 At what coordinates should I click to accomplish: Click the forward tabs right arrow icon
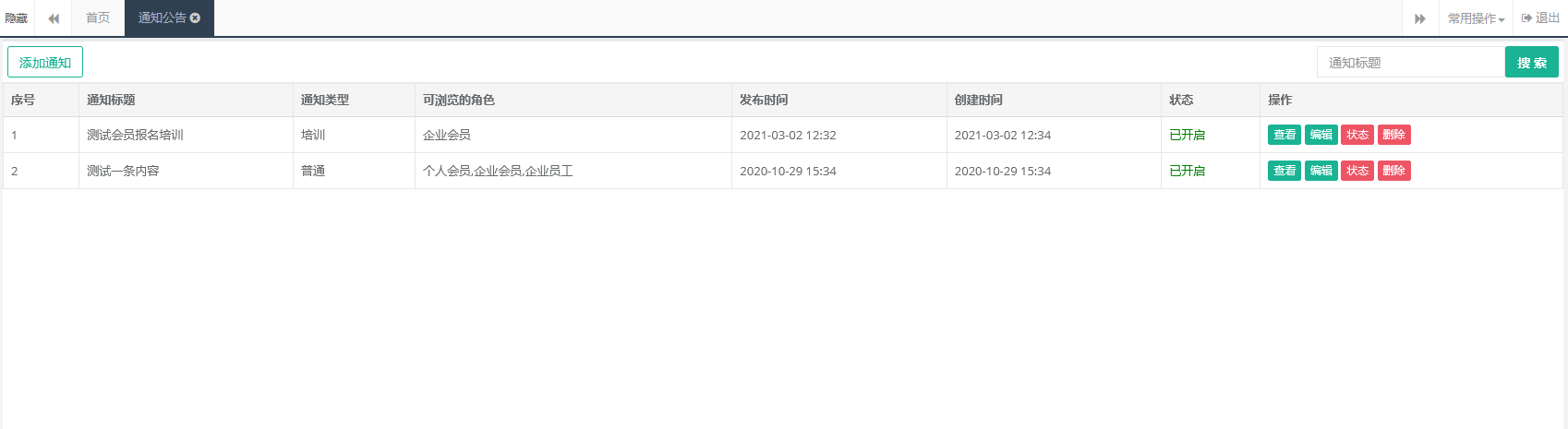click(1420, 18)
